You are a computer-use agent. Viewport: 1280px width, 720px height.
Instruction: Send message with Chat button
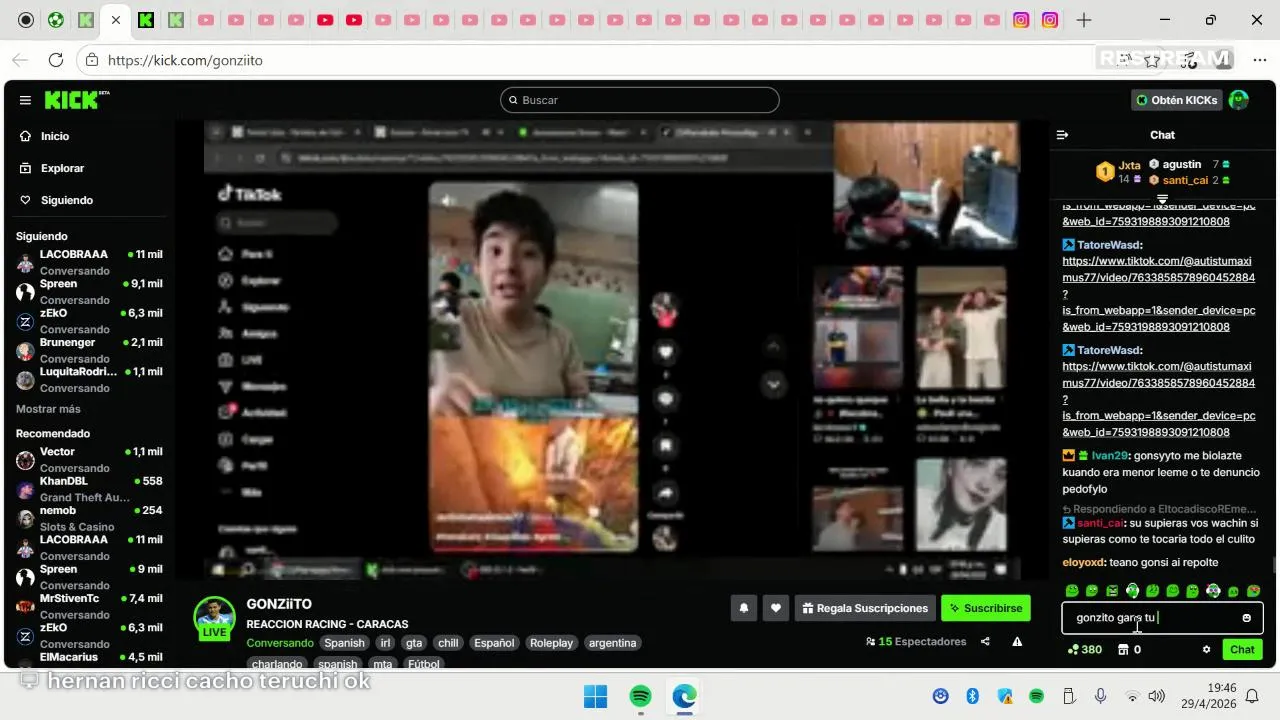pyautogui.click(x=1242, y=649)
